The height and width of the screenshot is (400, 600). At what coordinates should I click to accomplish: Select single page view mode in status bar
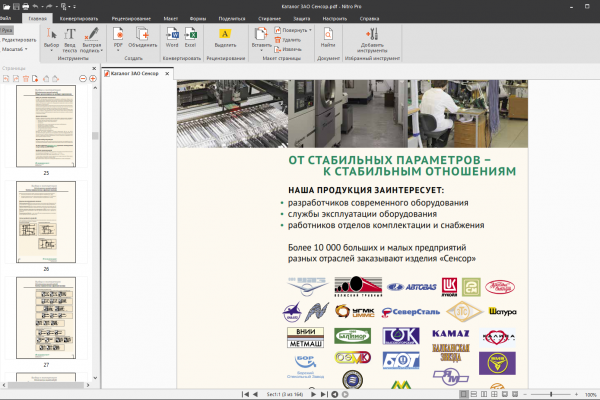[463, 394]
